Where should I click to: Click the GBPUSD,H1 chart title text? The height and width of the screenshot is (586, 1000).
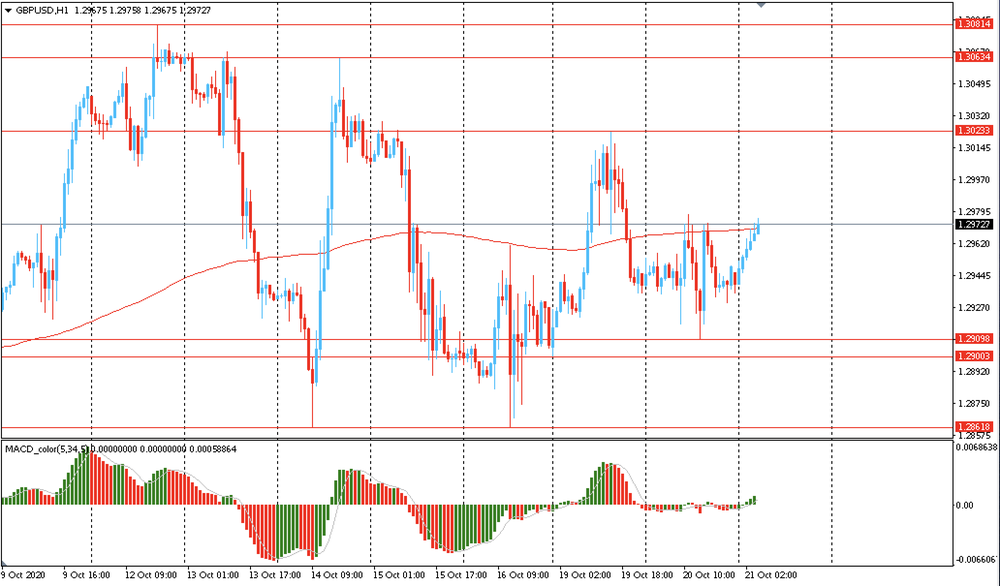[42, 11]
